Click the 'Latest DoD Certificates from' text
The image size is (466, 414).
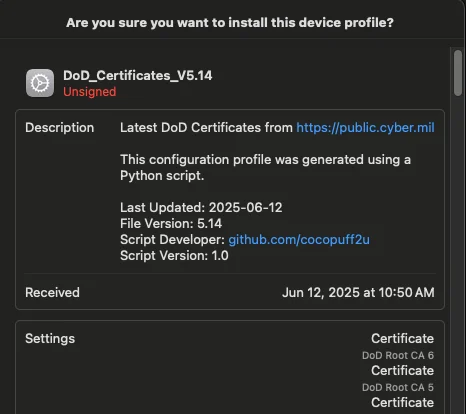206,128
